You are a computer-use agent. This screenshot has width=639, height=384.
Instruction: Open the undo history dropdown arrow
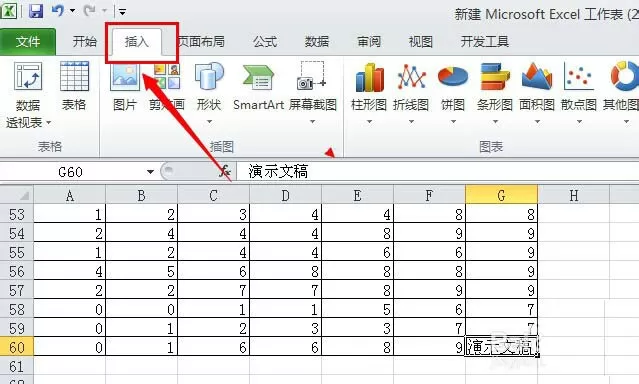tap(72, 11)
